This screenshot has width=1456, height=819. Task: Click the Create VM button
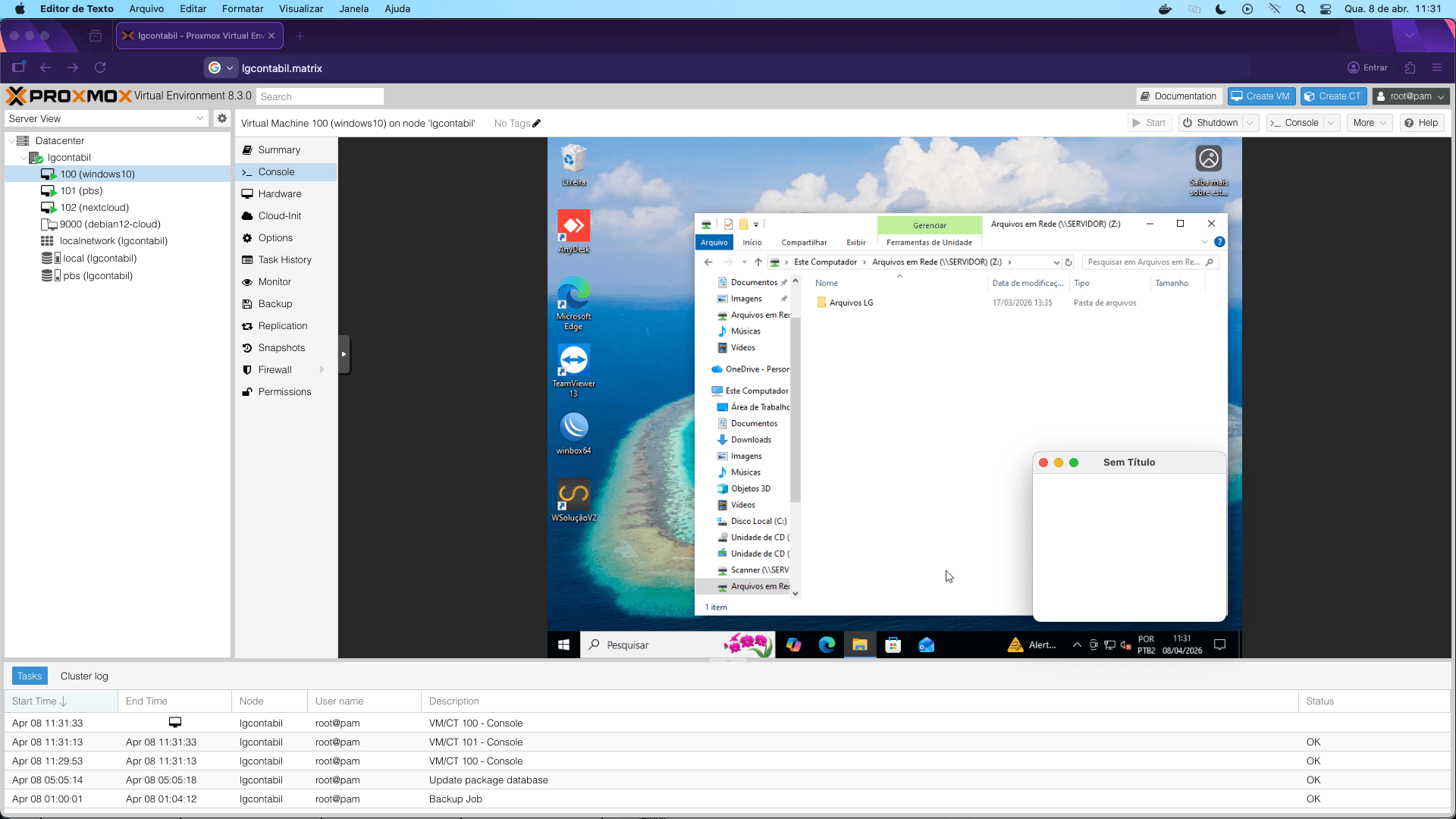coord(1260,96)
